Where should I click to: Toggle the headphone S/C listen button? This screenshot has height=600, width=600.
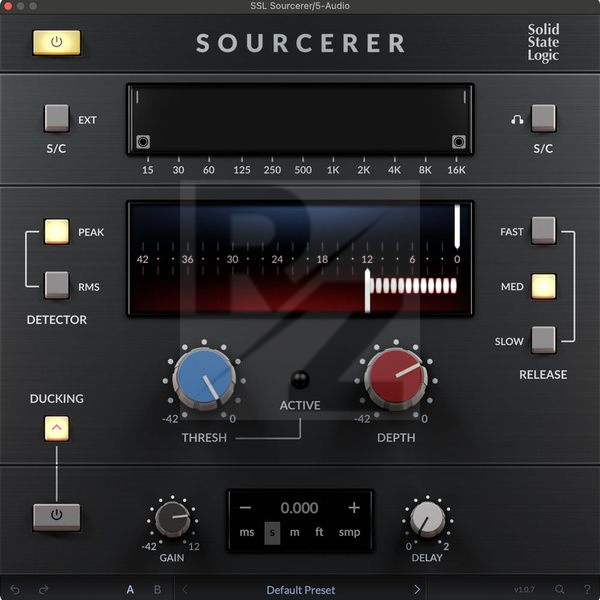[543, 118]
